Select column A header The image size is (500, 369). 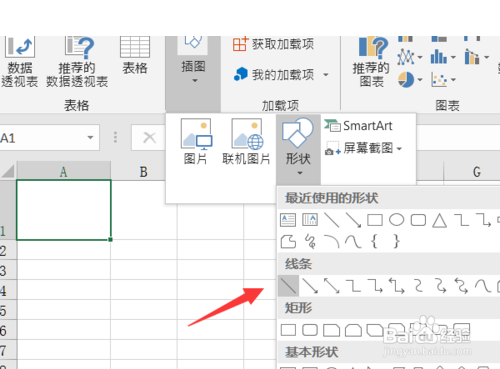[63, 172]
